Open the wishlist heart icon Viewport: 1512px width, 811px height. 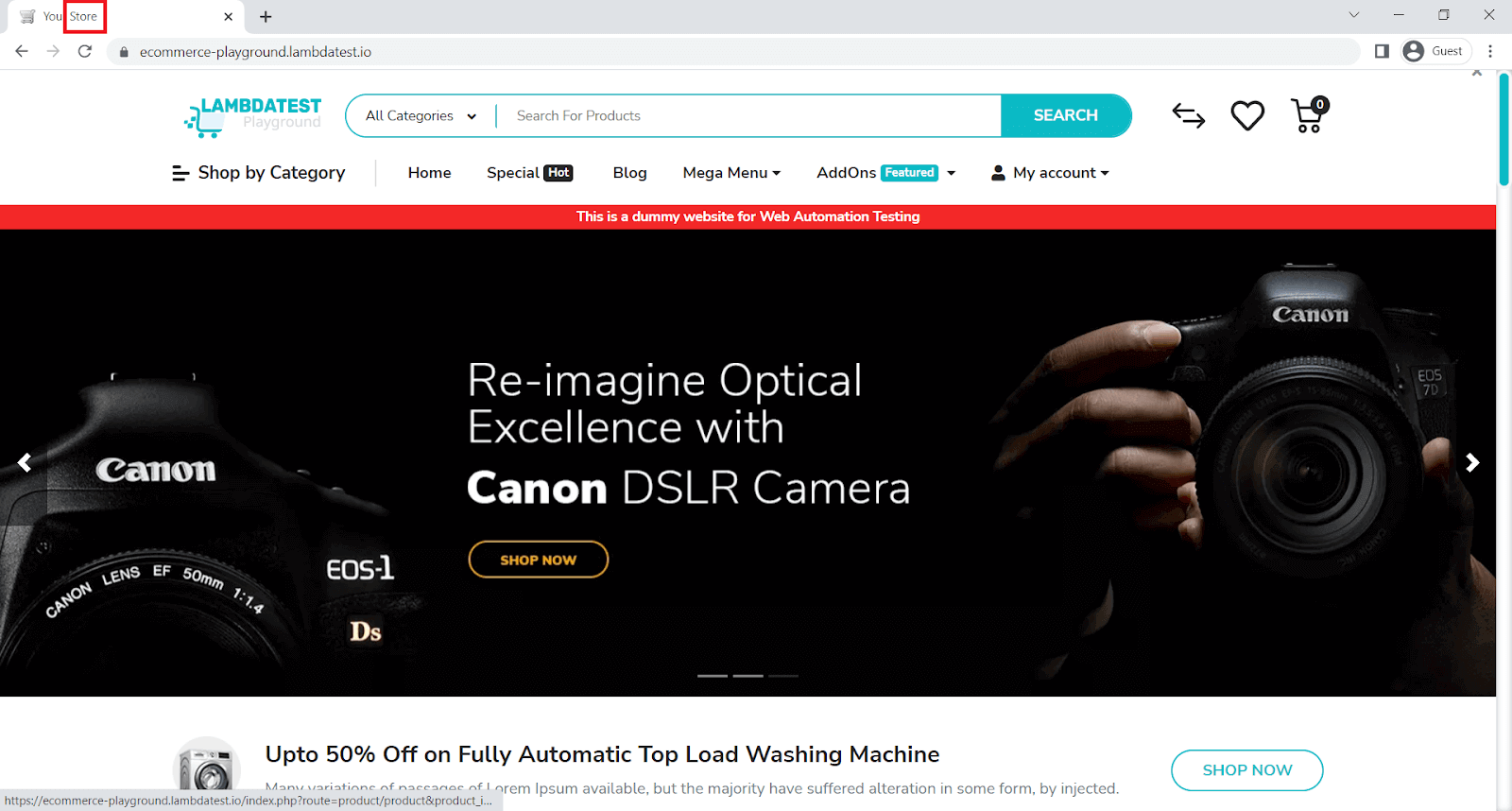[1247, 116]
